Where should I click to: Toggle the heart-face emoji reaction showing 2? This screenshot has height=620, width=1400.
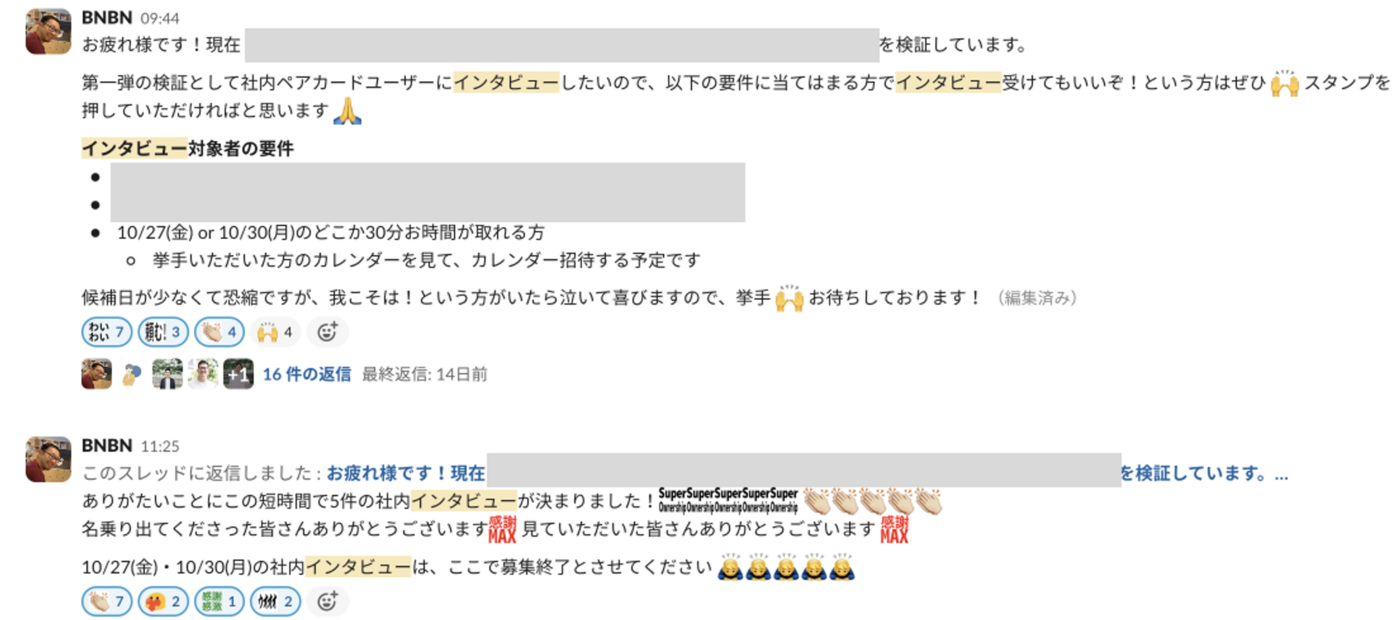pyautogui.click(x=163, y=601)
